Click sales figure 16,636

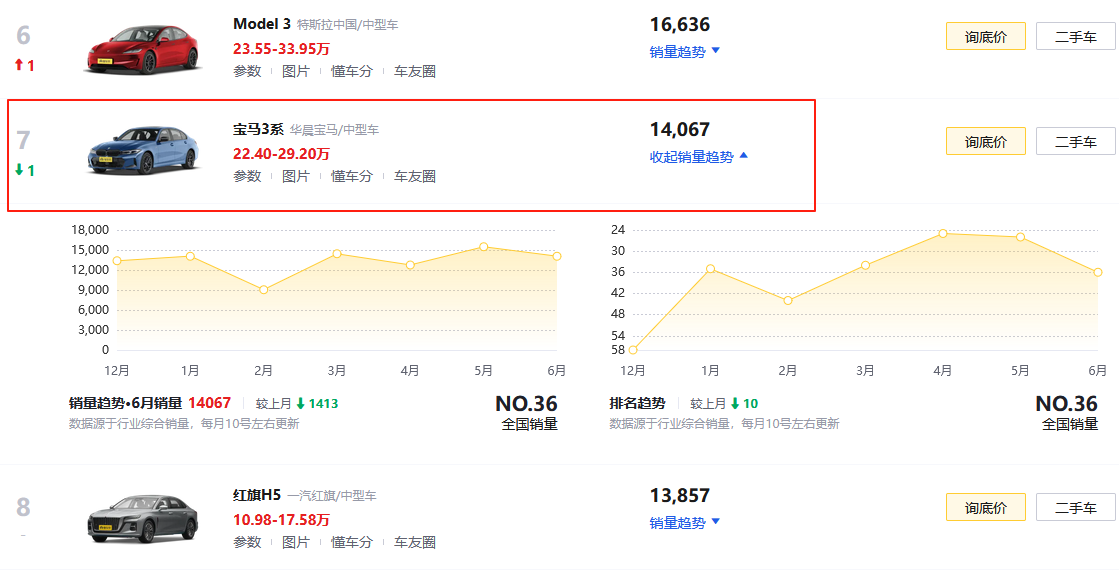click(x=679, y=25)
